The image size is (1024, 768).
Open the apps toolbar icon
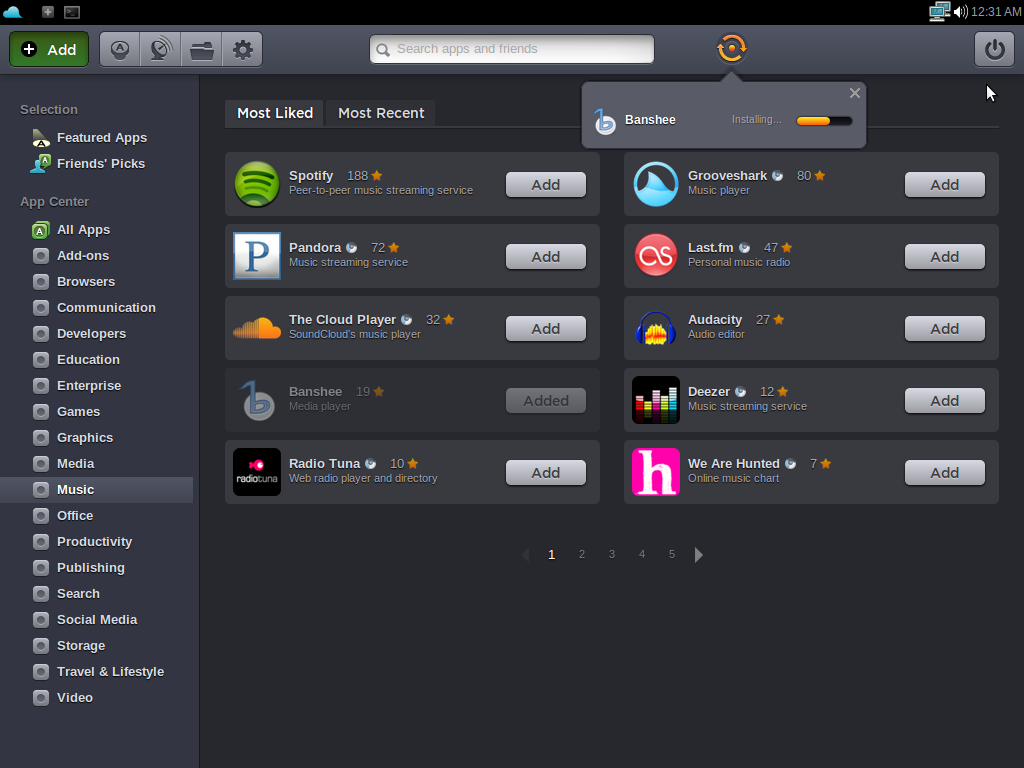[120, 50]
